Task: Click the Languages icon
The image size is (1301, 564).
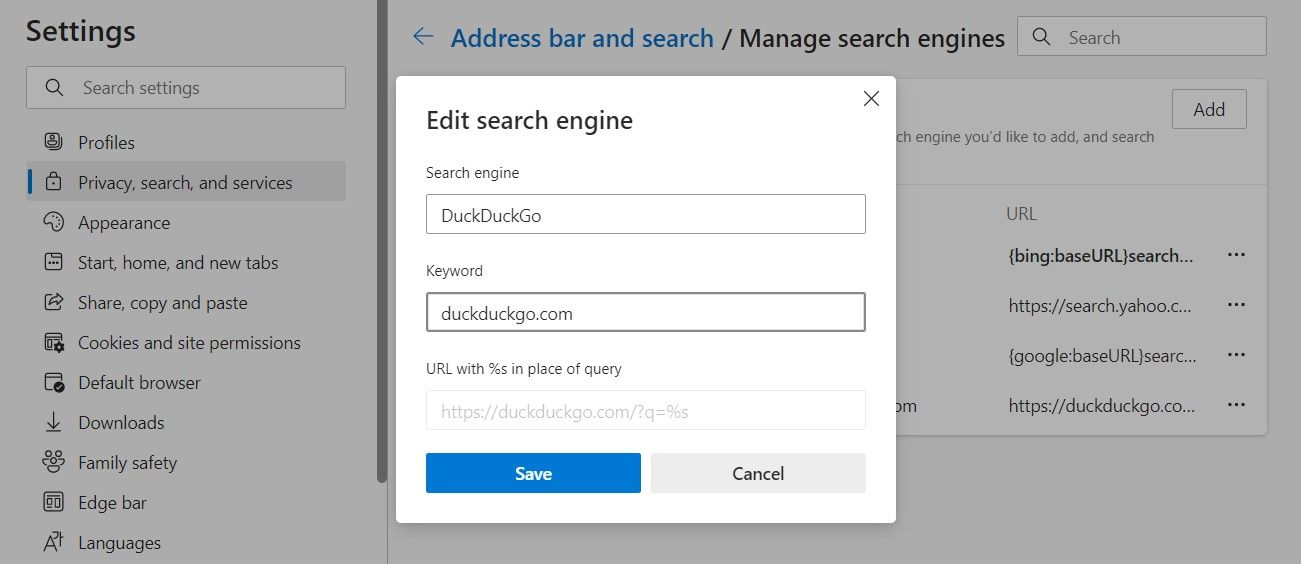Action: [x=54, y=542]
